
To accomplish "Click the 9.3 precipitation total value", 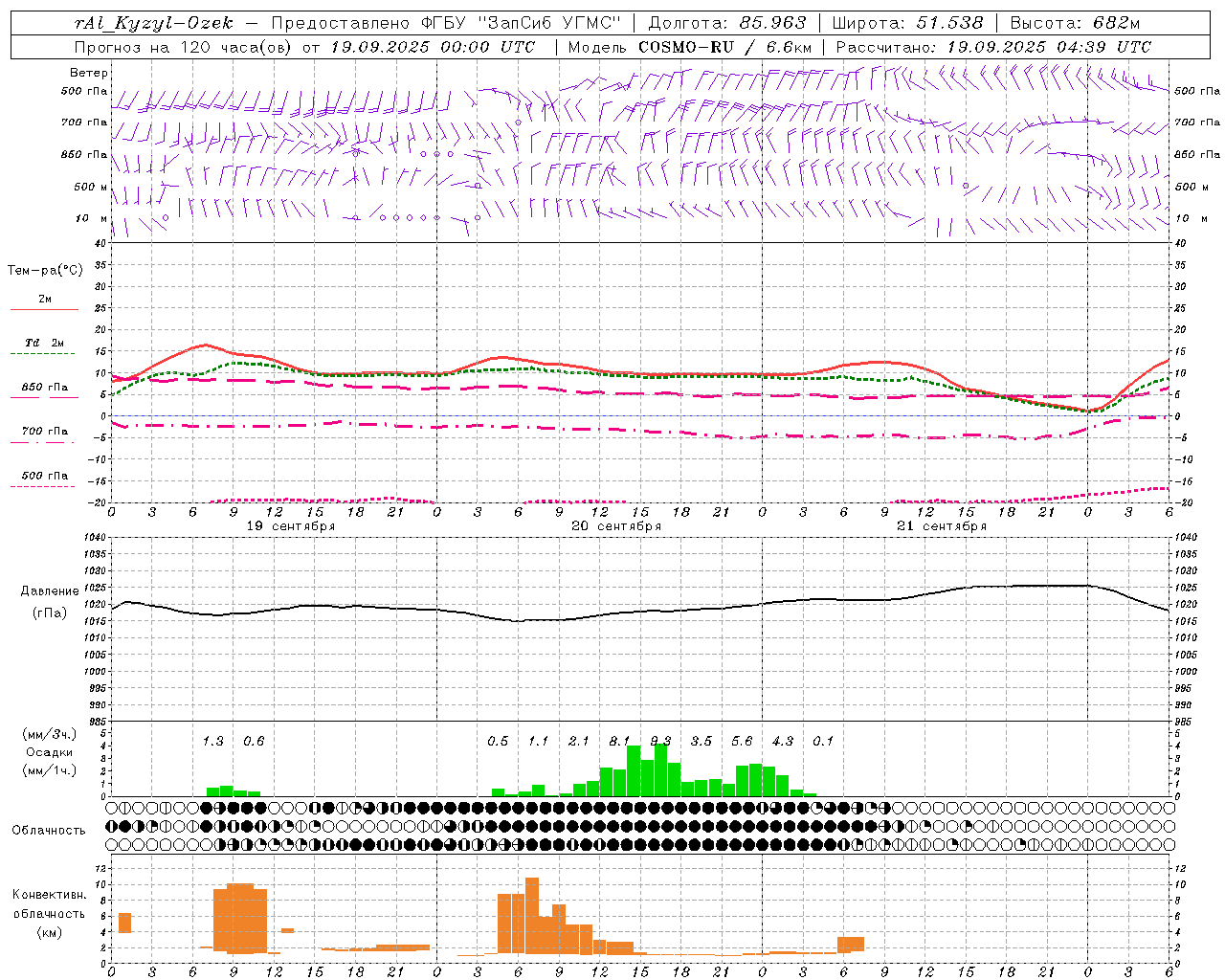I will pyautogui.click(x=660, y=741).
